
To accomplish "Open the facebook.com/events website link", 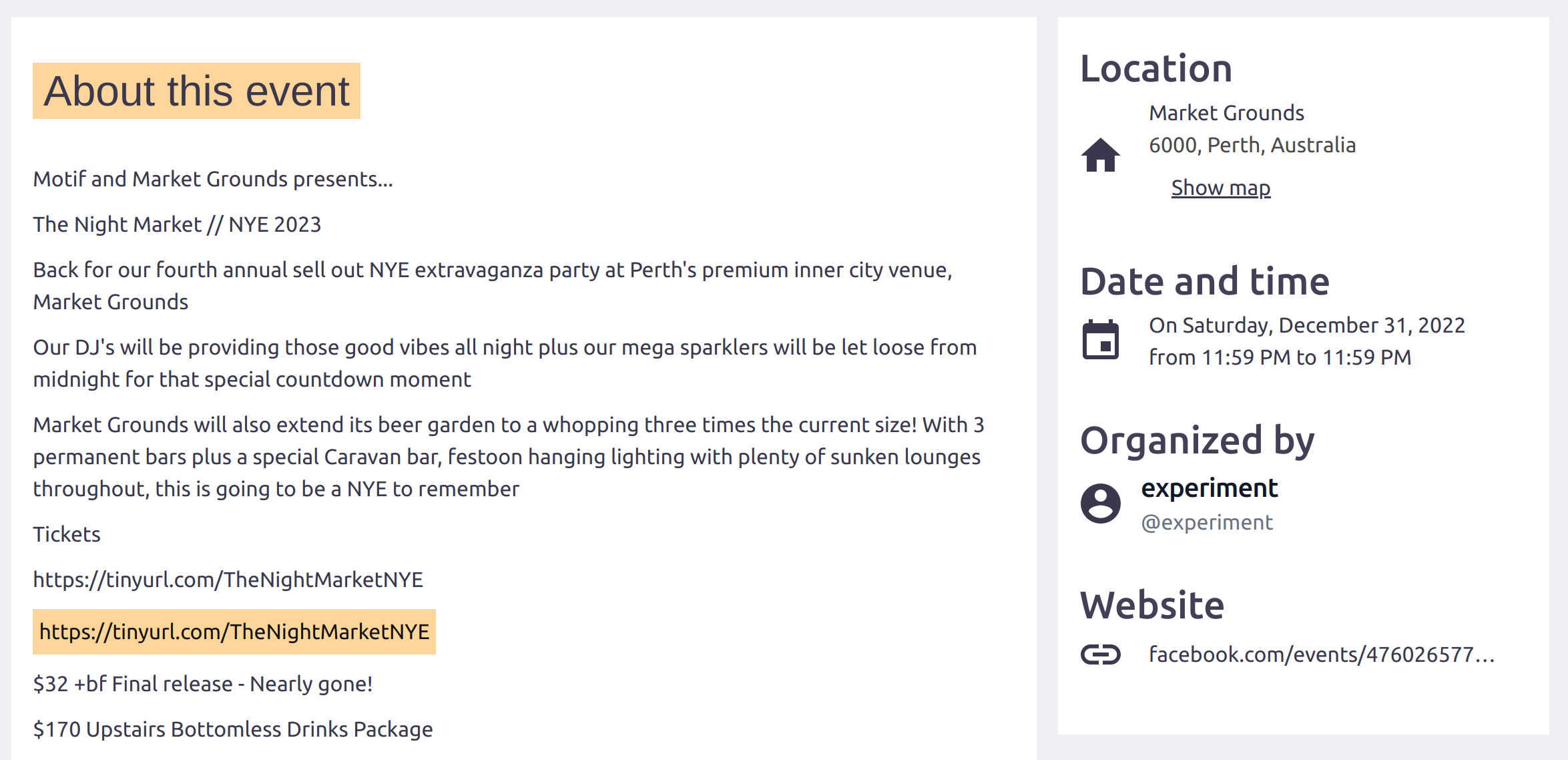I will pos(1320,654).
